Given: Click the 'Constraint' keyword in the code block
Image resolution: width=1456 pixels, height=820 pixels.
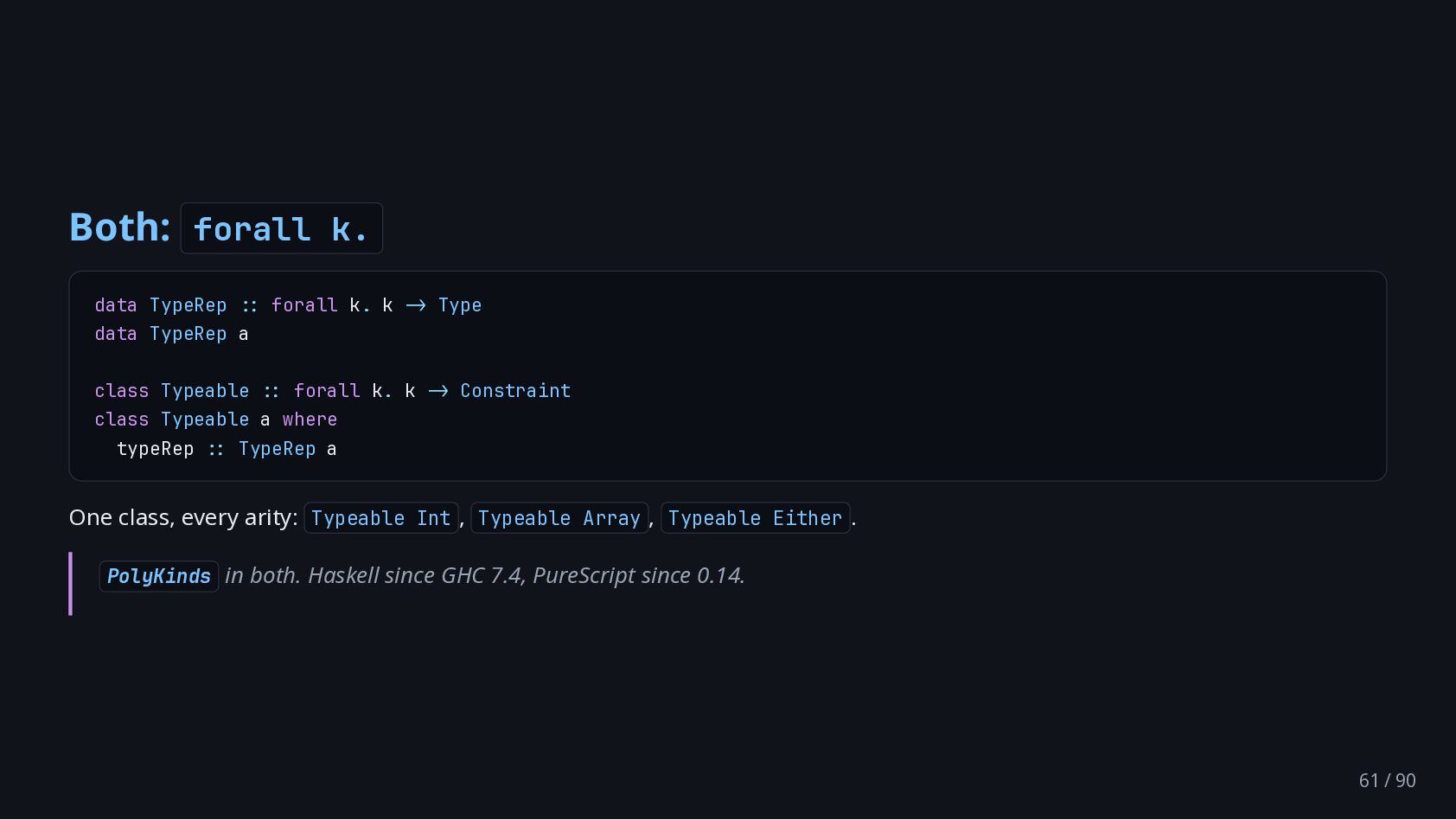Looking at the screenshot, I should (515, 391).
